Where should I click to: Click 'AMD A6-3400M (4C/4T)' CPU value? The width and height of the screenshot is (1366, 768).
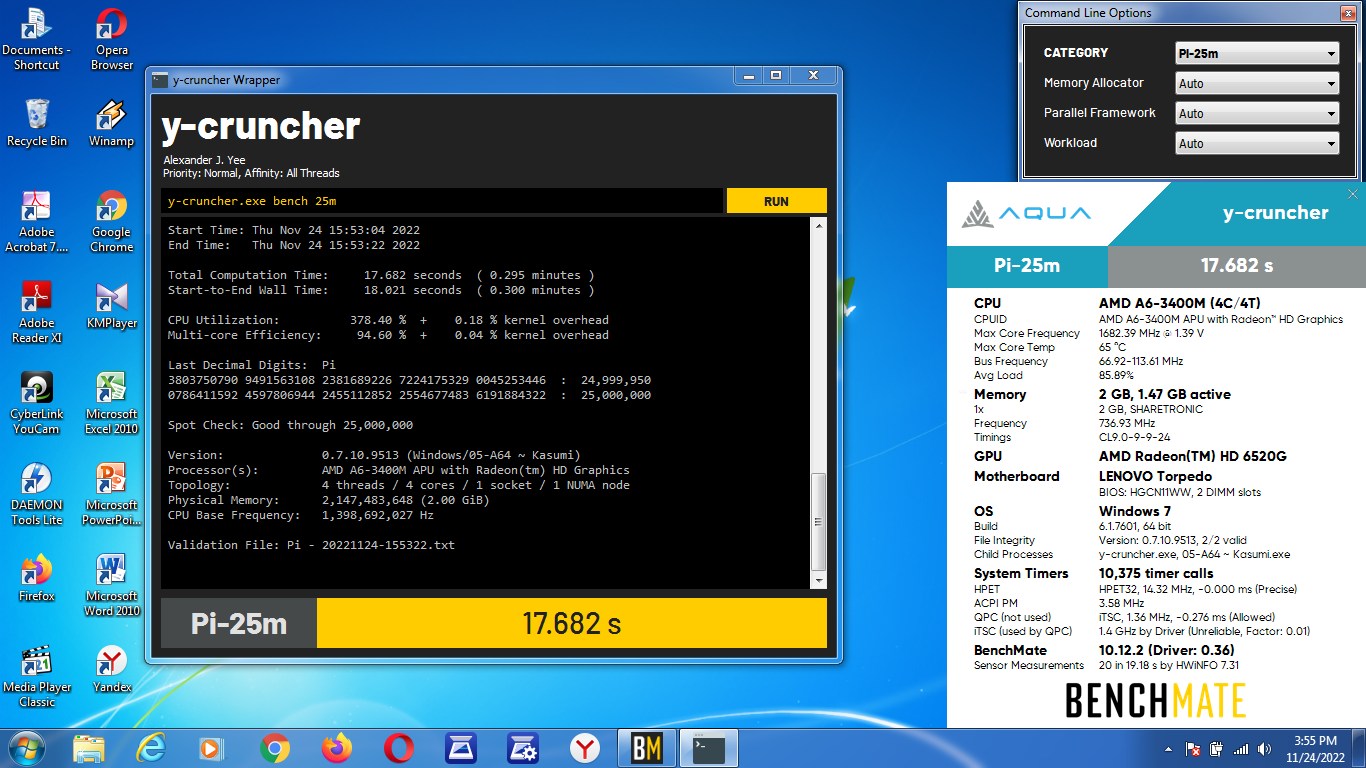pos(1180,303)
